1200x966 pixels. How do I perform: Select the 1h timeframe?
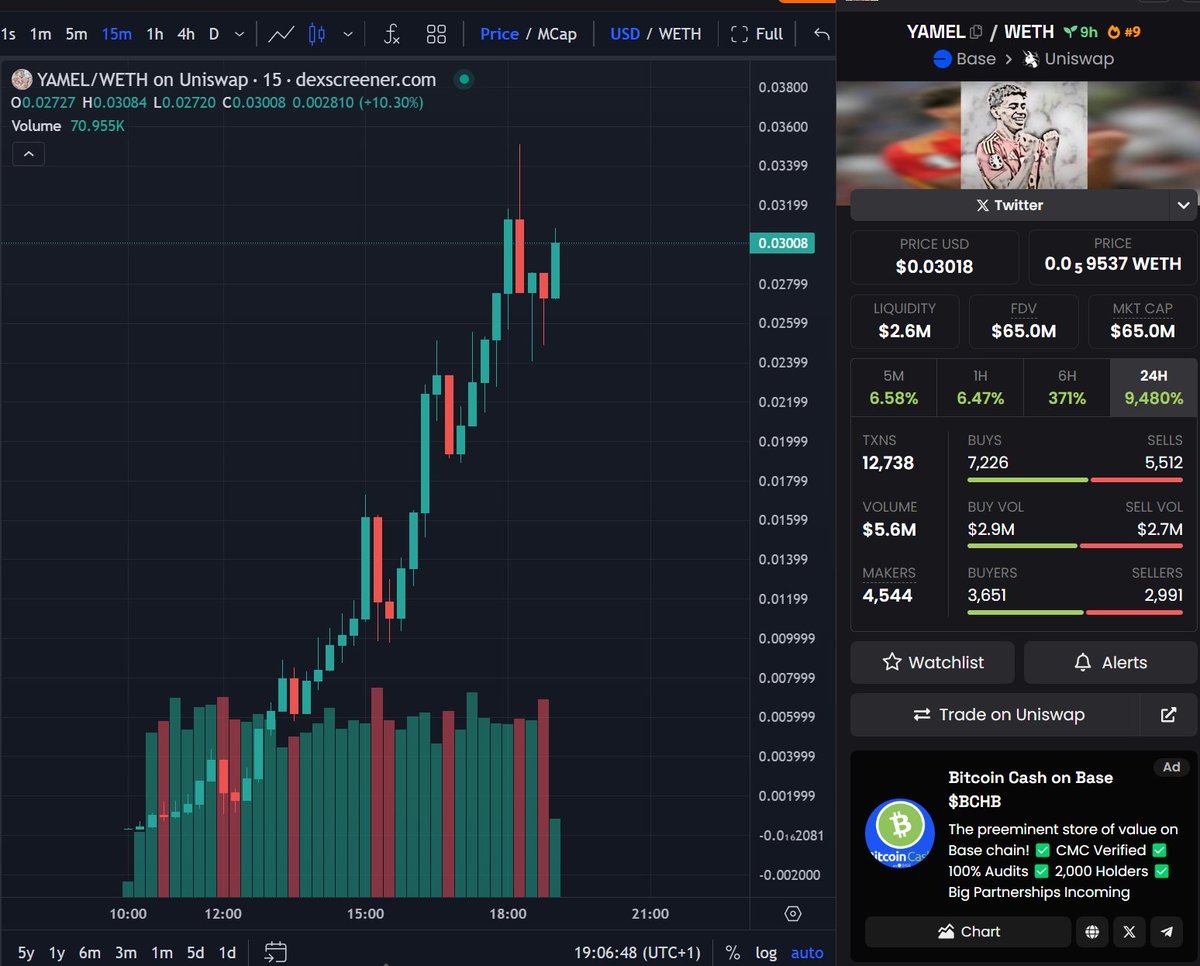coord(155,34)
